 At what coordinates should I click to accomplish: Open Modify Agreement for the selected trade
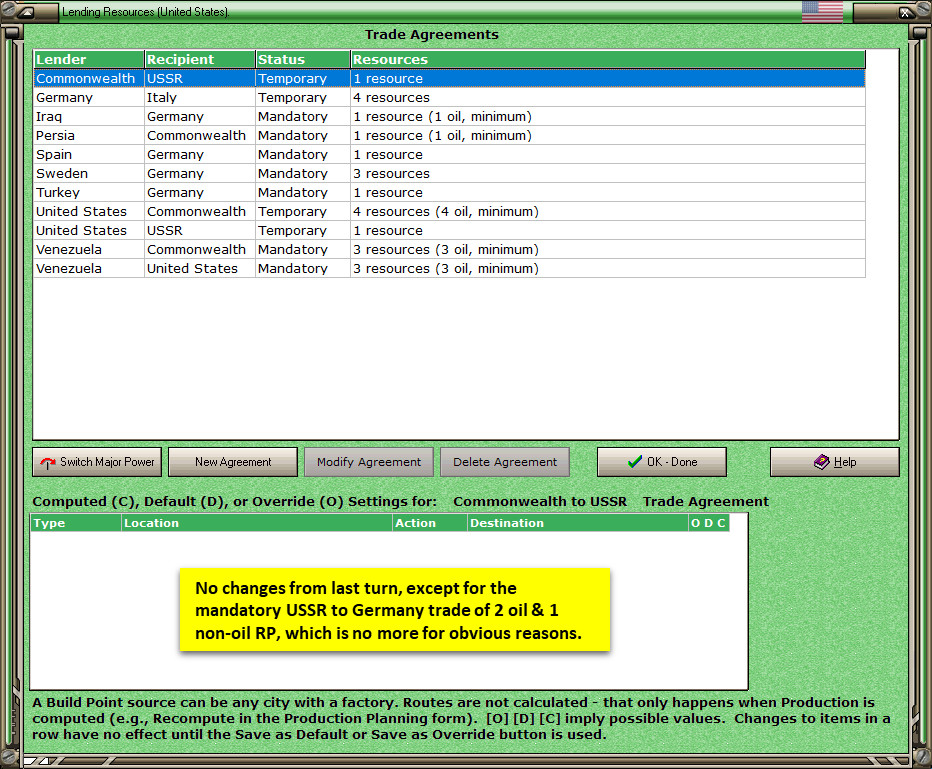[369, 462]
